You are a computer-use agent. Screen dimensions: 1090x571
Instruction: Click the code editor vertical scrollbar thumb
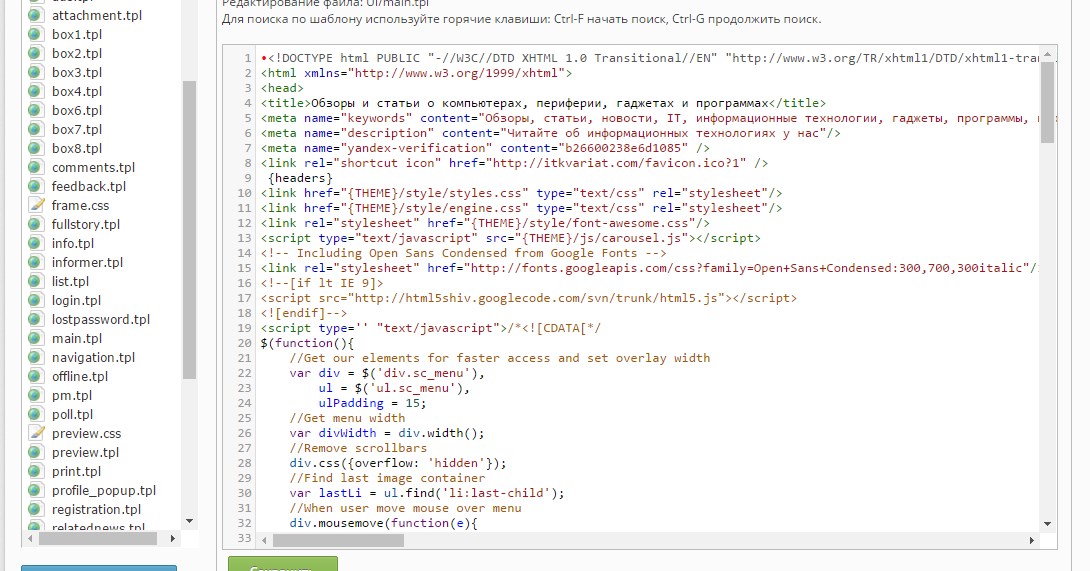1048,102
